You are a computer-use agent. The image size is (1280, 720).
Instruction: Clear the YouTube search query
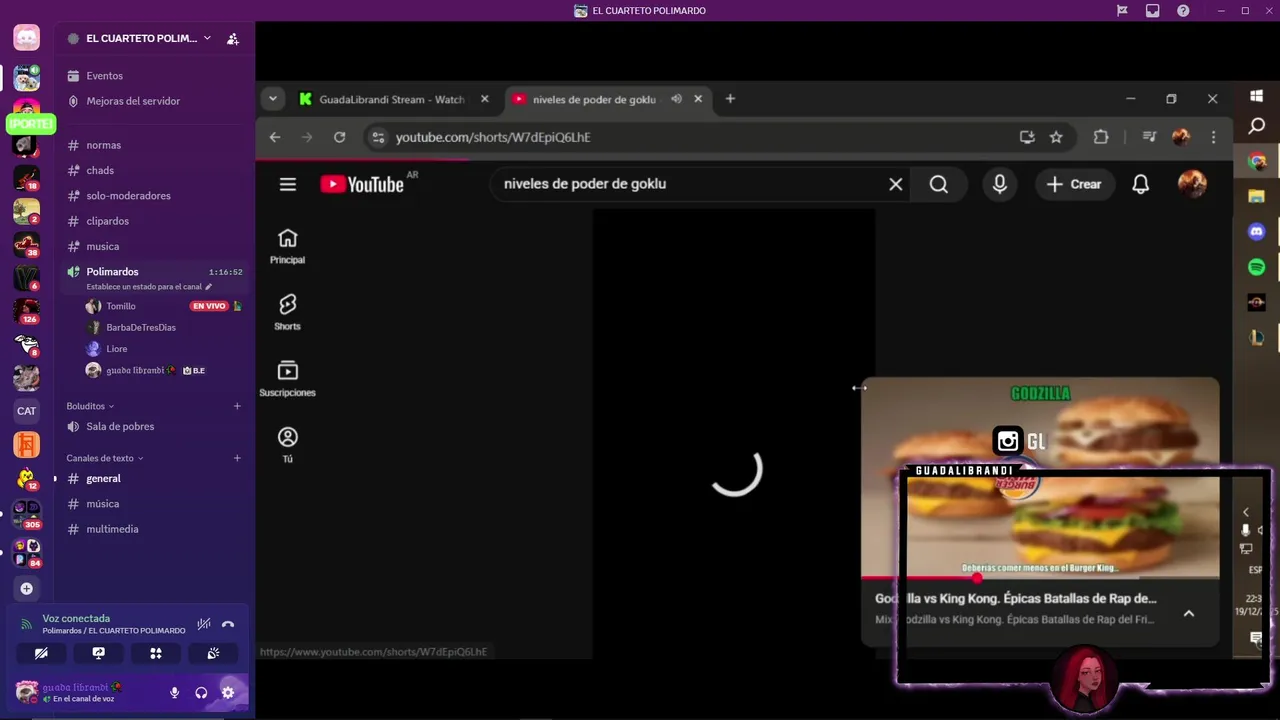tap(896, 184)
